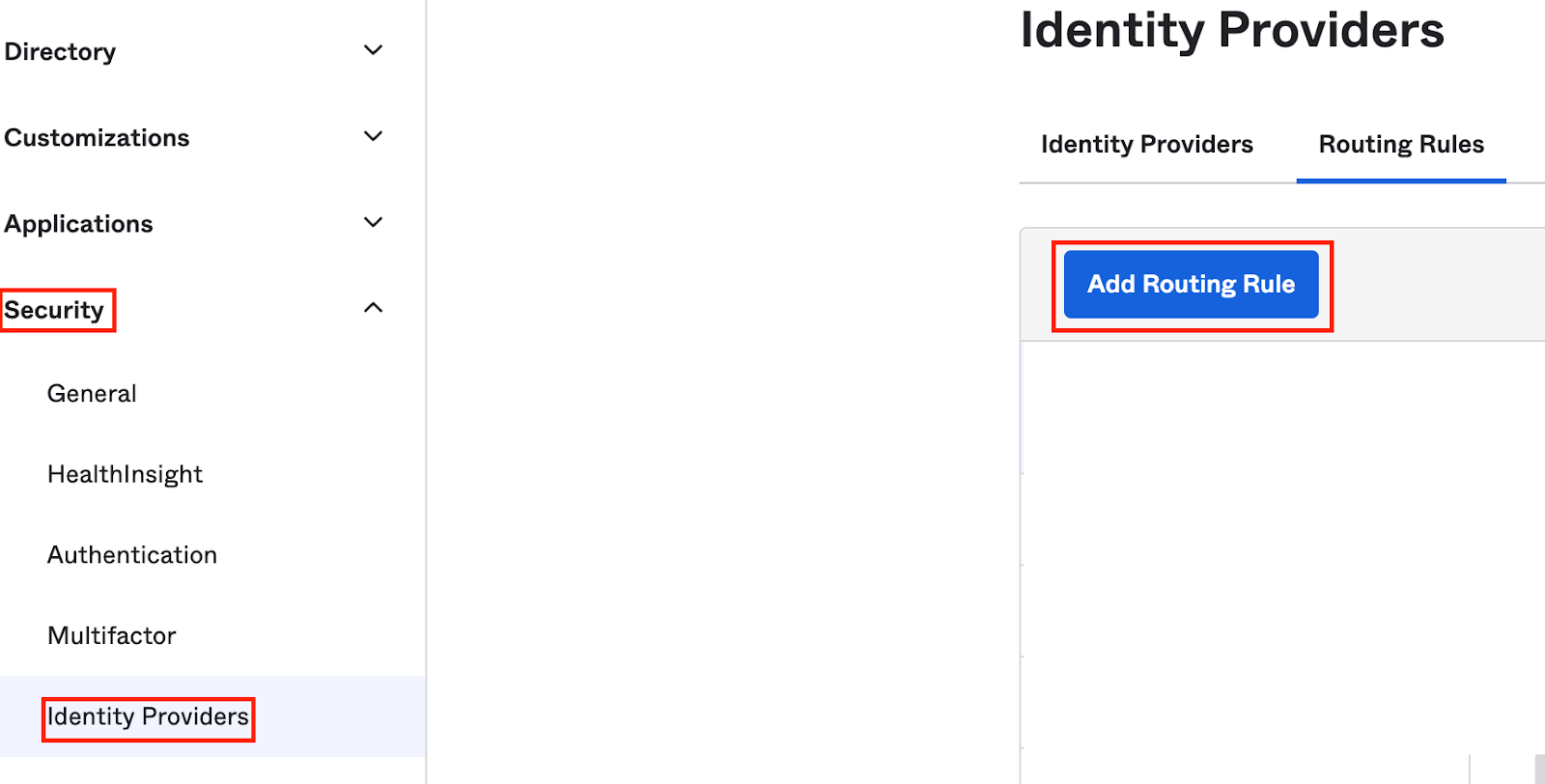The width and height of the screenshot is (1545, 784).
Task: Expand the Applications chevron arrow
Action: pyautogui.click(x=373, y=222)
